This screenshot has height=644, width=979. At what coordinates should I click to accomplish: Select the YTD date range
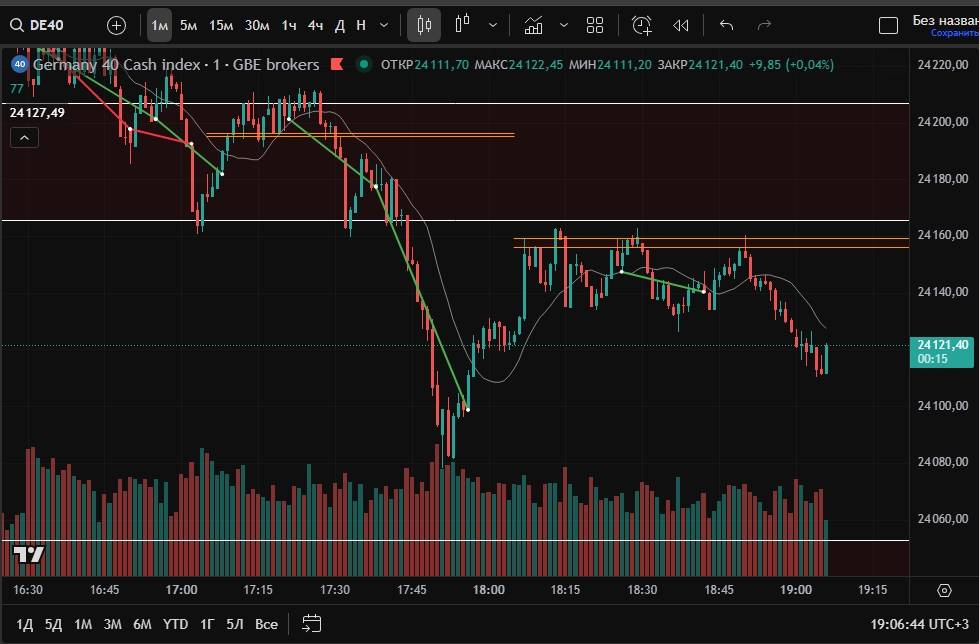(176, 624)
